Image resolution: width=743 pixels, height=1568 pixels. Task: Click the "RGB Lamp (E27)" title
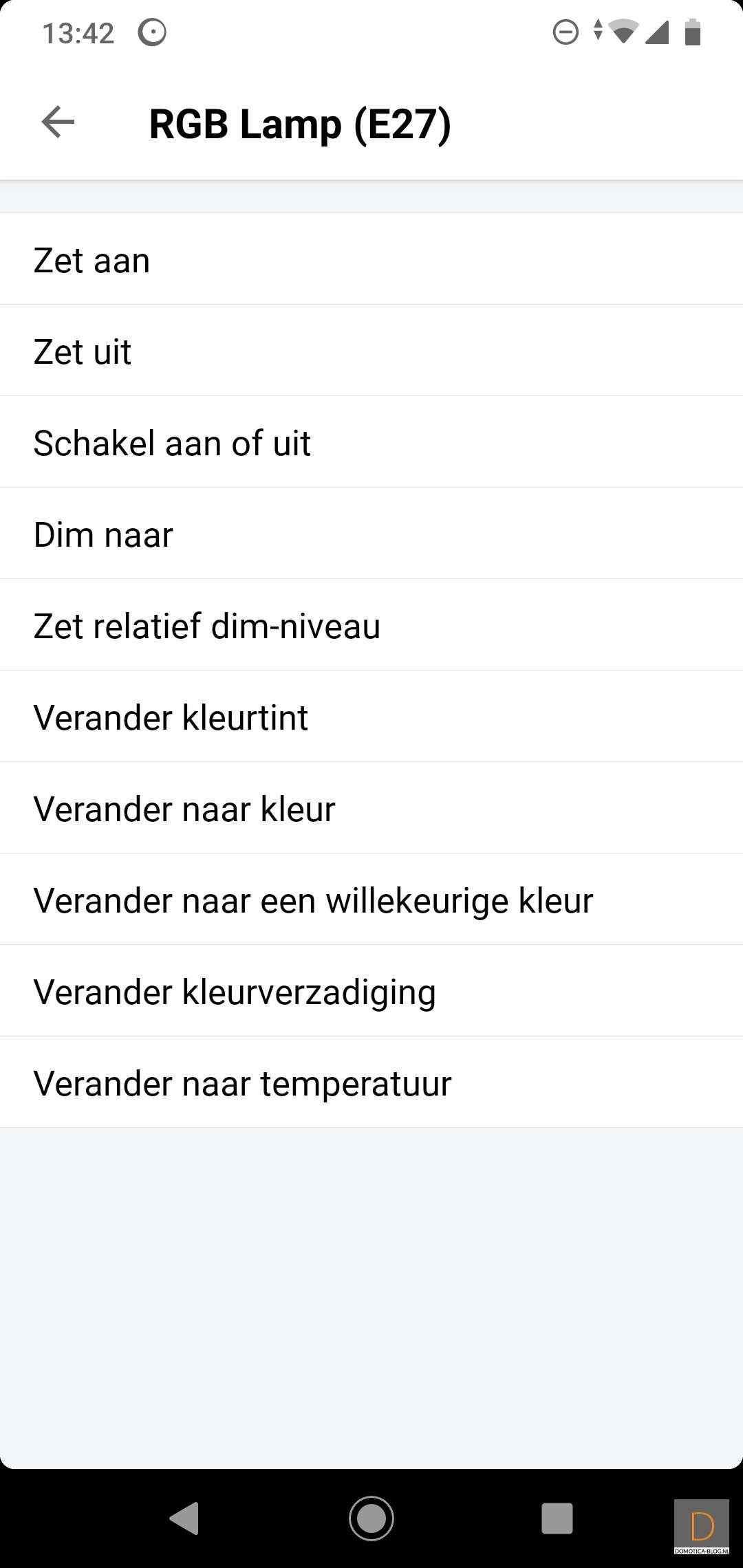[300, 124]
